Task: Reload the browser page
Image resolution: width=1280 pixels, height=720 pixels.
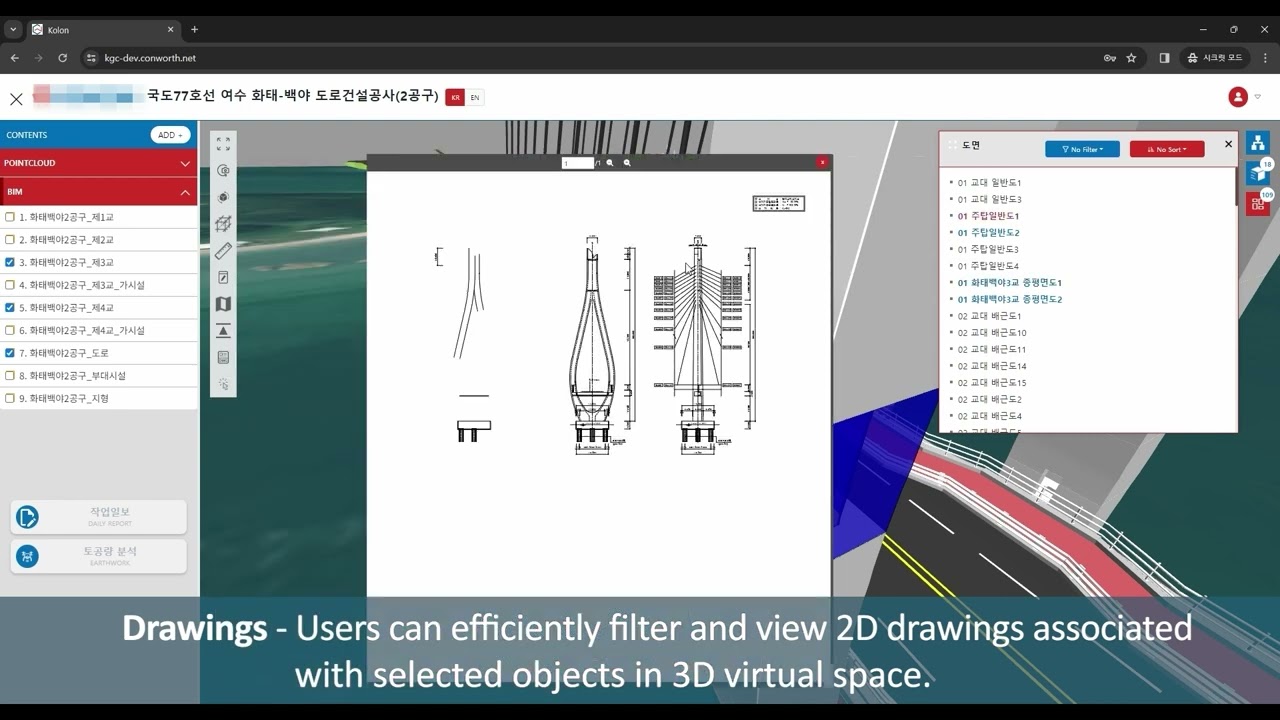Action: [x=62, y=58]
